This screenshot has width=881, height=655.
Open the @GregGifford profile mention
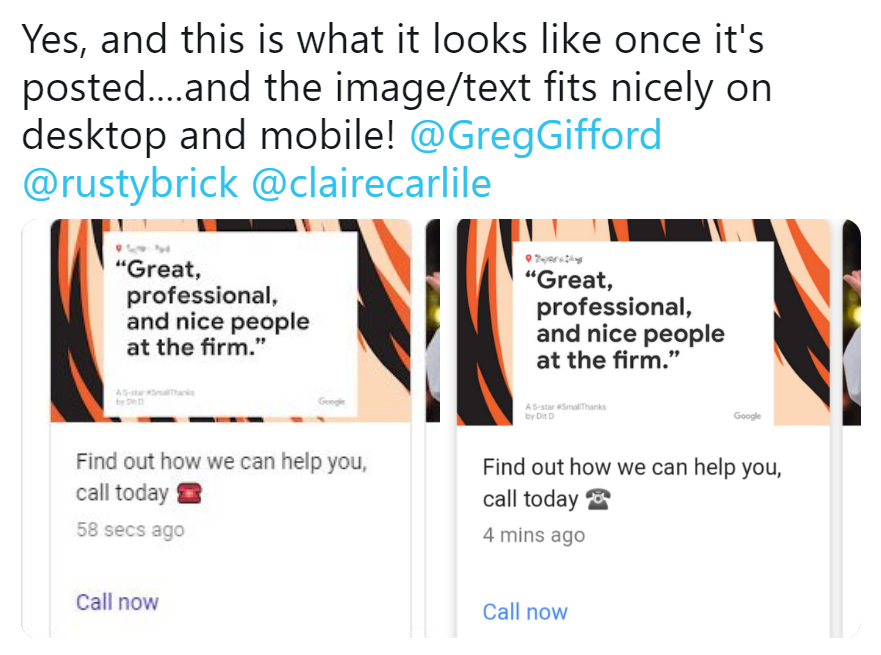coord(536,135)
